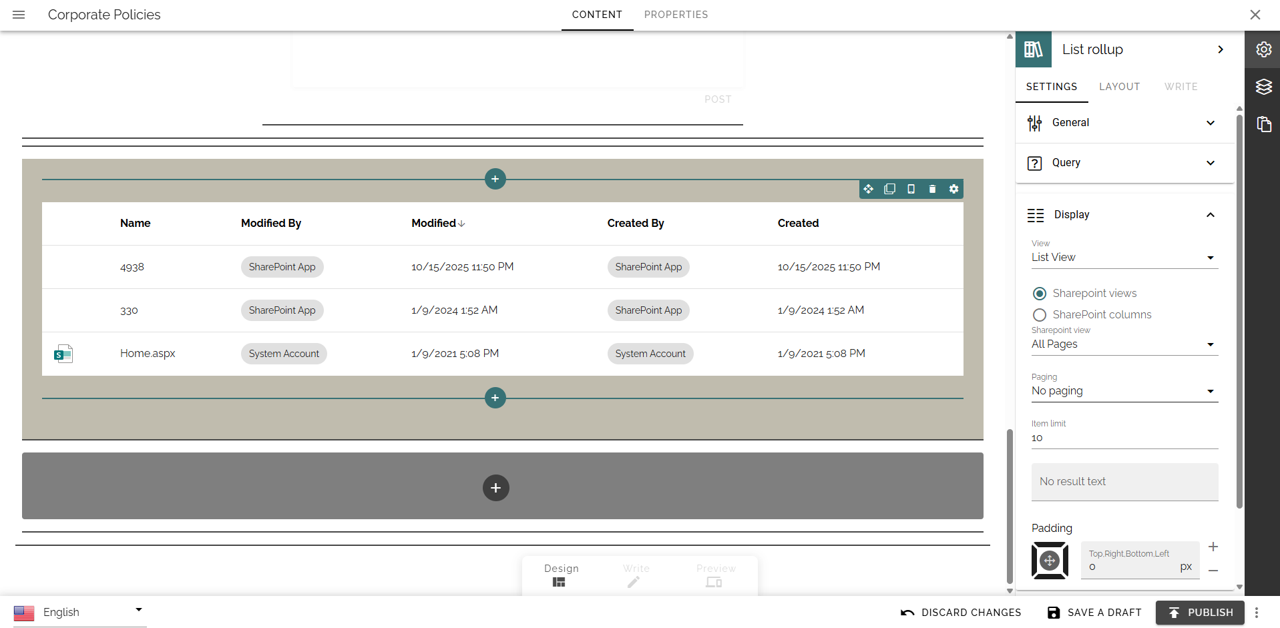The height and width of the screenshot is (628, 1280).
Task: Open the View dropdown showing List View
Action: coord(1124,257)
